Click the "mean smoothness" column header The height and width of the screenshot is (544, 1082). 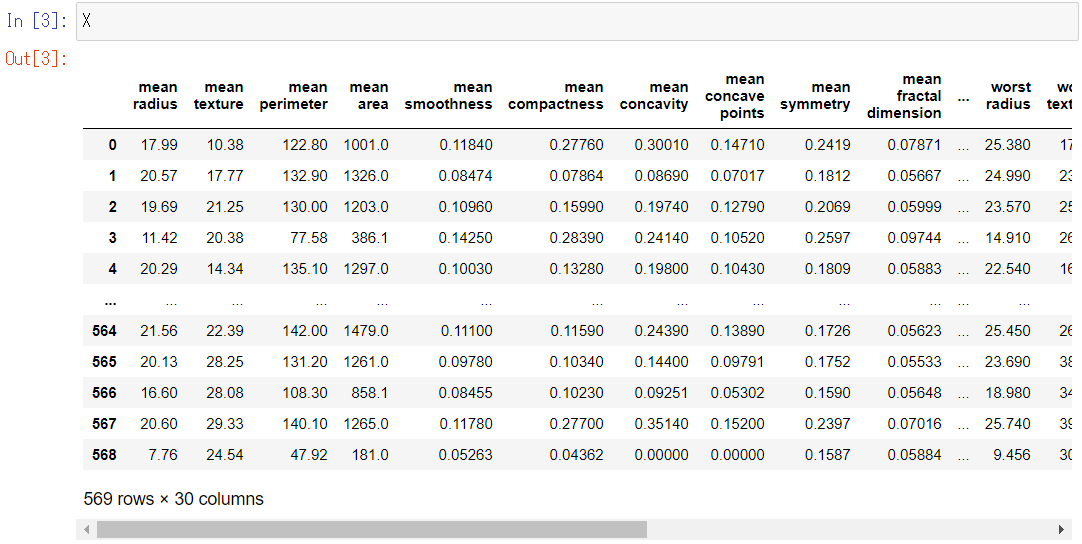[x=449, y=96]
